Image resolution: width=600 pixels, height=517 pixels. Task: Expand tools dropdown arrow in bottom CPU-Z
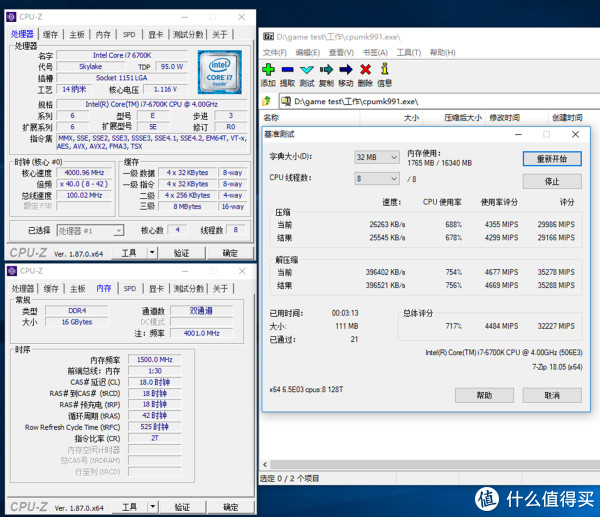[x=153, y=507]
